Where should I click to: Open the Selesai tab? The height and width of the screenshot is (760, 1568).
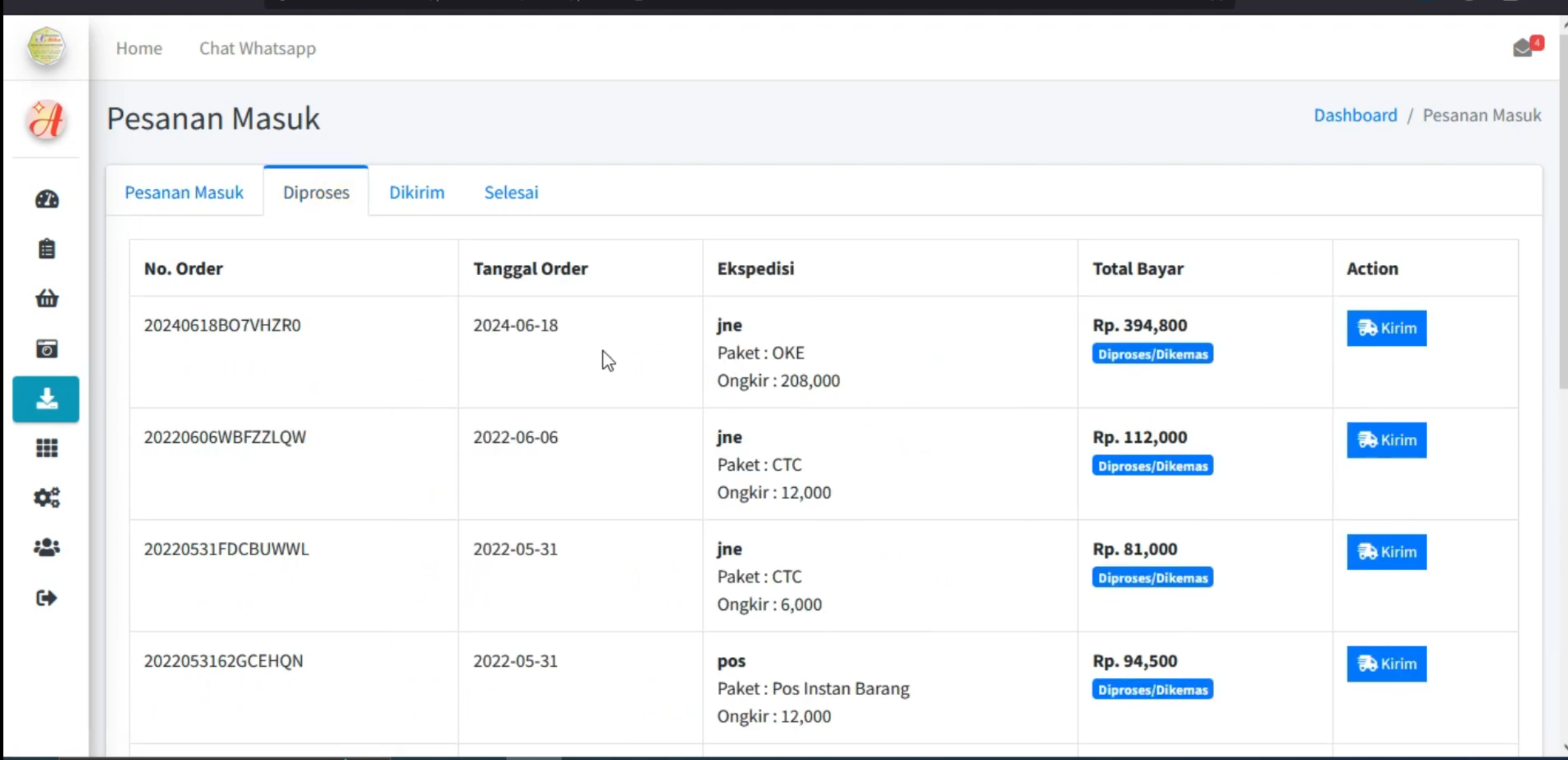point(511,192)
